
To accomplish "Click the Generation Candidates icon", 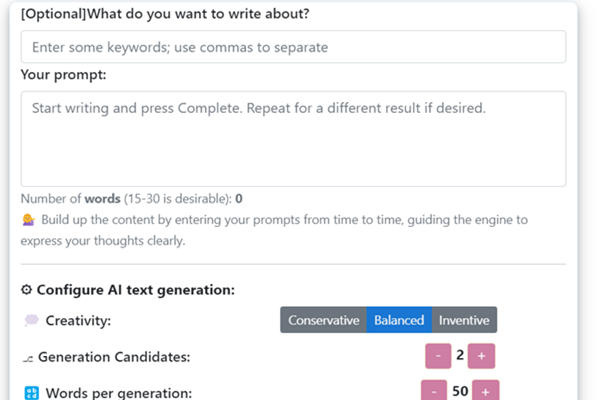I will [x=28, y=357].
